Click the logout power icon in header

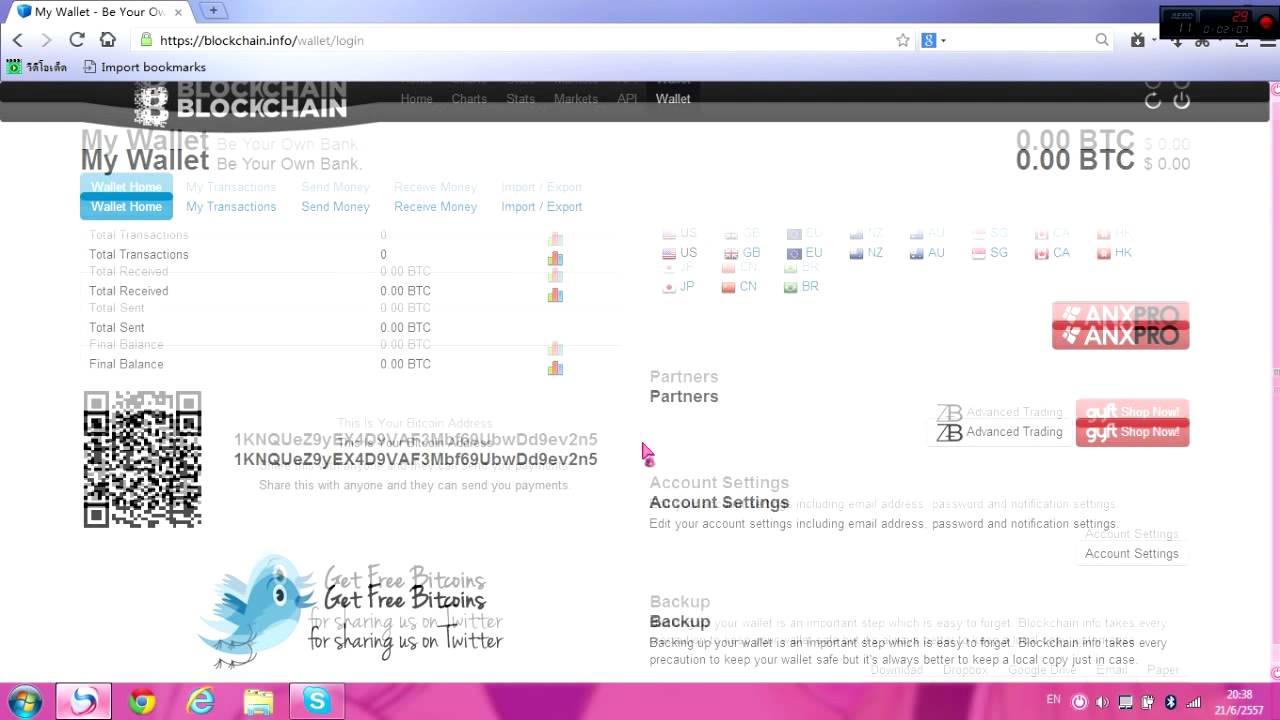click(1181, 100)
